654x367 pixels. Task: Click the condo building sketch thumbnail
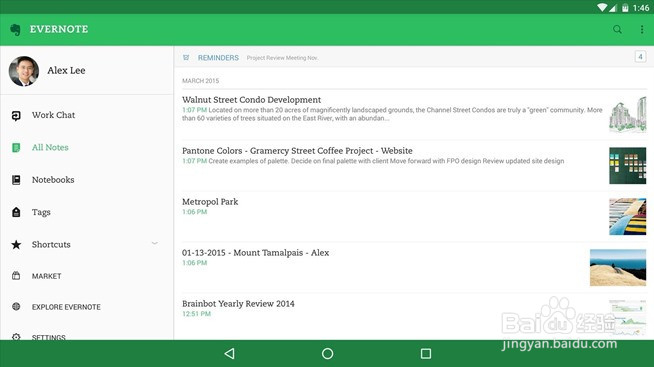(x=627, y=115)
